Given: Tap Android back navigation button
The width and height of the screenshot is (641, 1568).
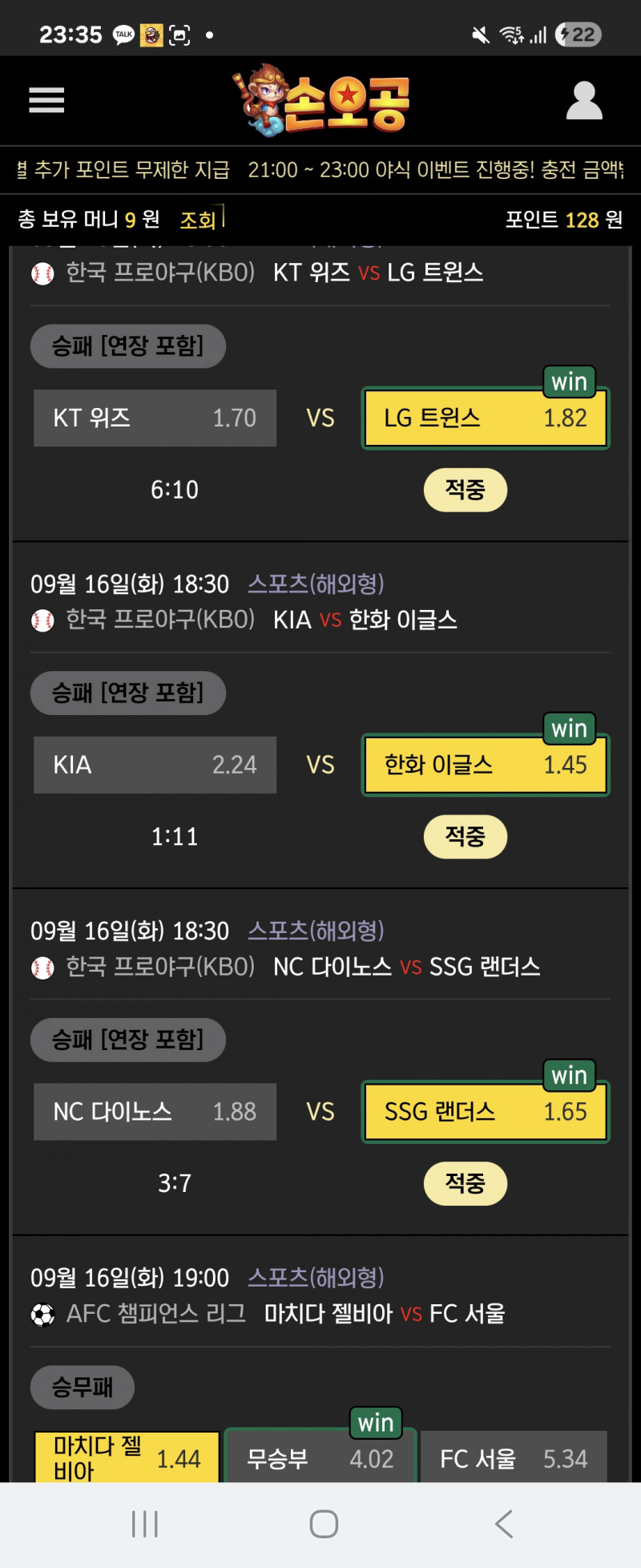Looking at the screenshot, I should 504,1523.
